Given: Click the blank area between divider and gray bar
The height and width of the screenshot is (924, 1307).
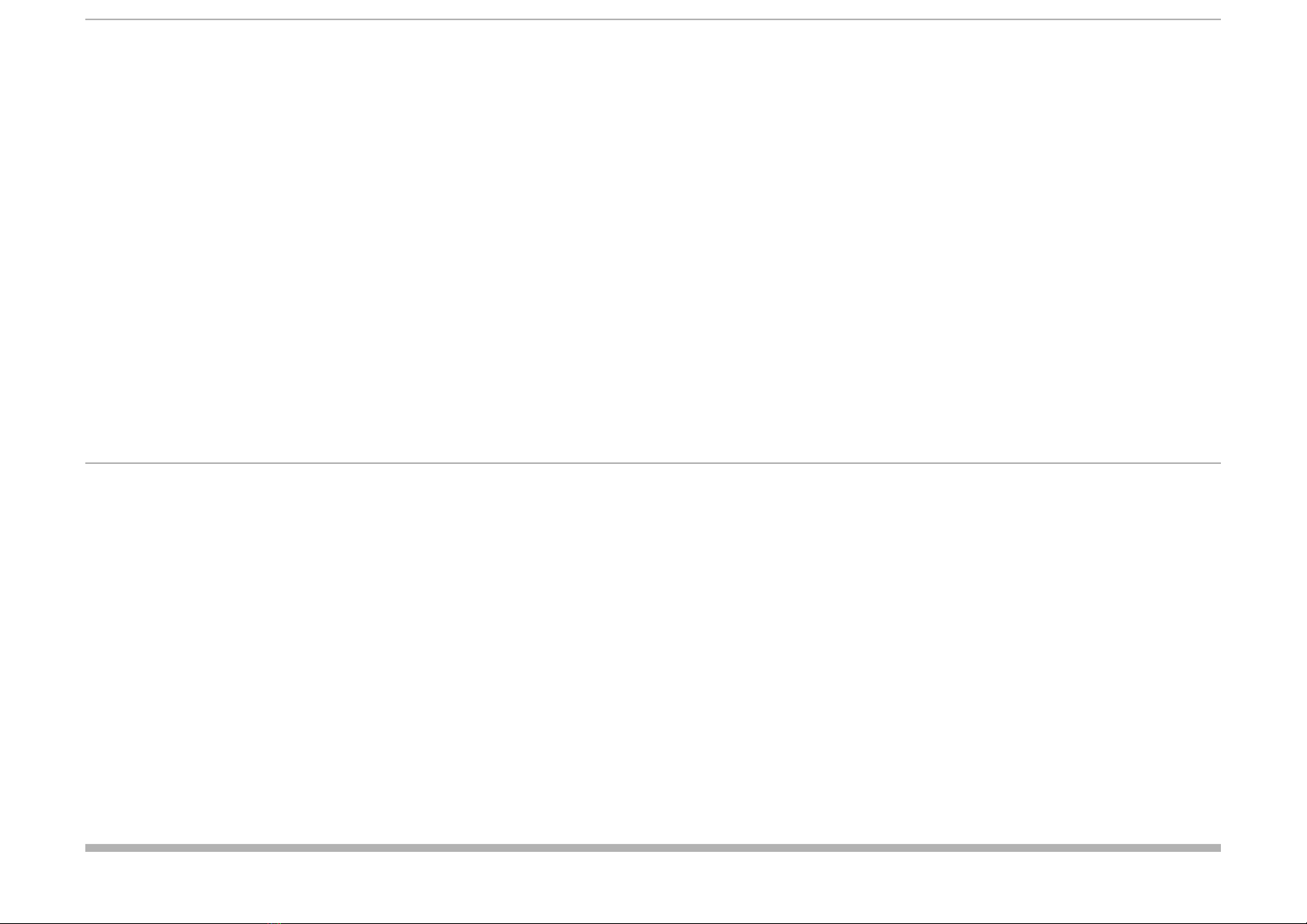Looking at the screenshot, I should click(x=652, y=653).
